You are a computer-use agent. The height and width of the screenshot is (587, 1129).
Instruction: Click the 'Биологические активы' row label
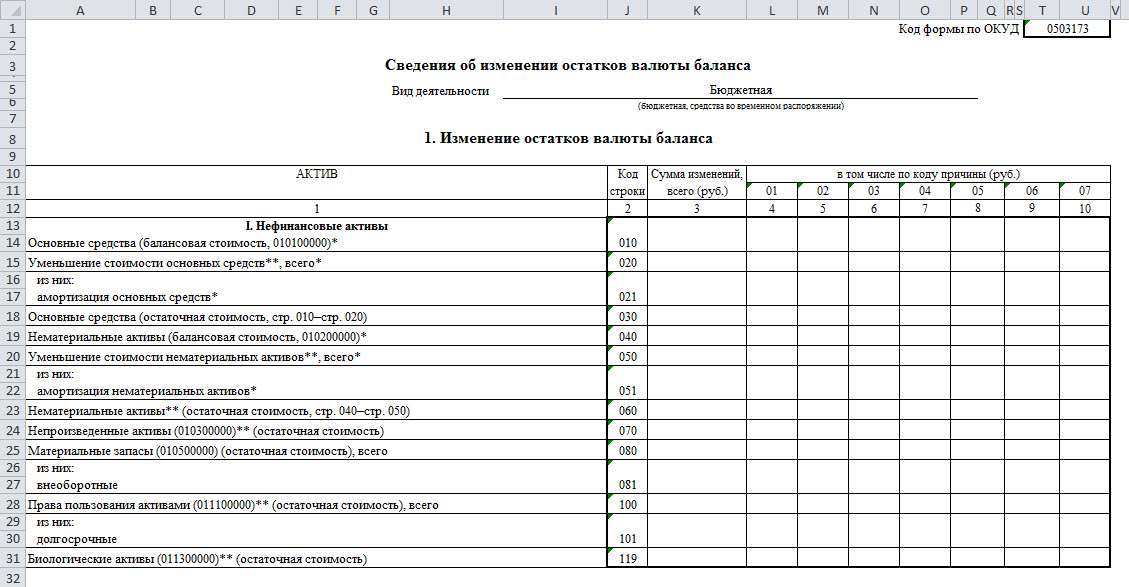point(198,558)
